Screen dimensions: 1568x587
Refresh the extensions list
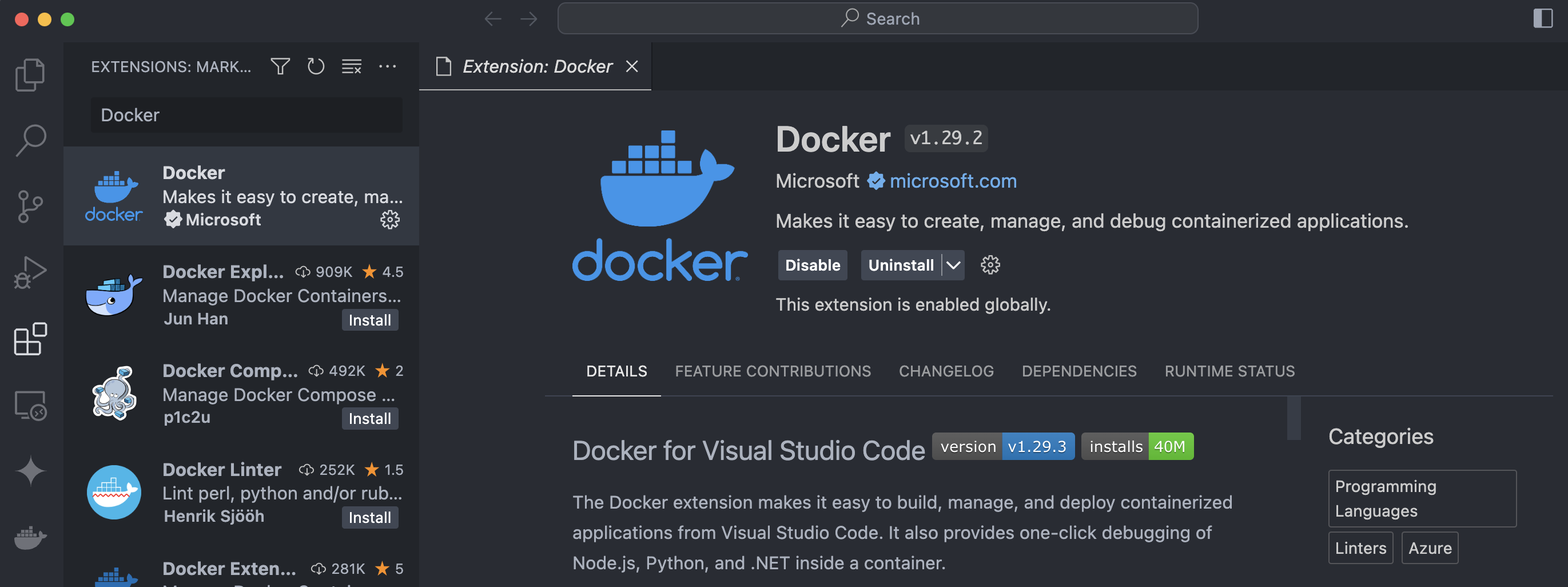(316, 66)
